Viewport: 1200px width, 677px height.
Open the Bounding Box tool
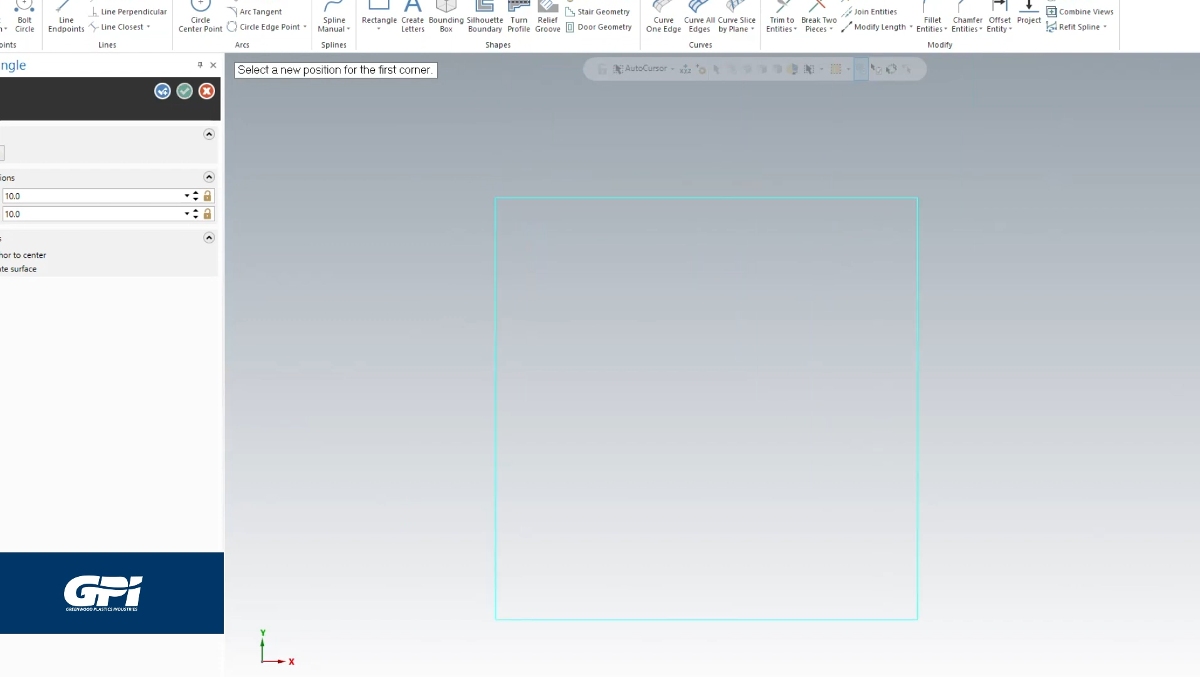[446, 19]
